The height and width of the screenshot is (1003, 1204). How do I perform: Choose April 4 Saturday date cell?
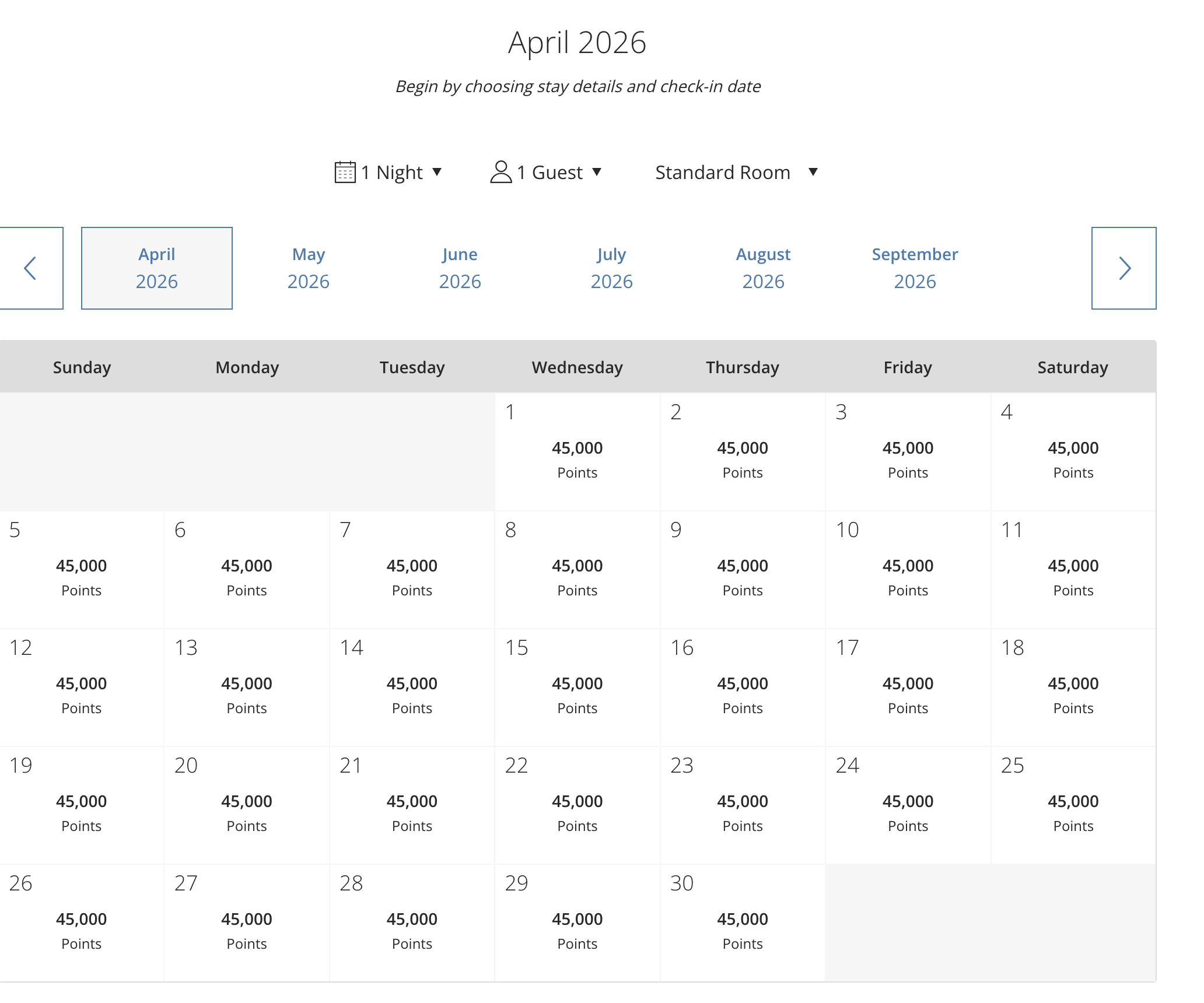[1073, 452]
